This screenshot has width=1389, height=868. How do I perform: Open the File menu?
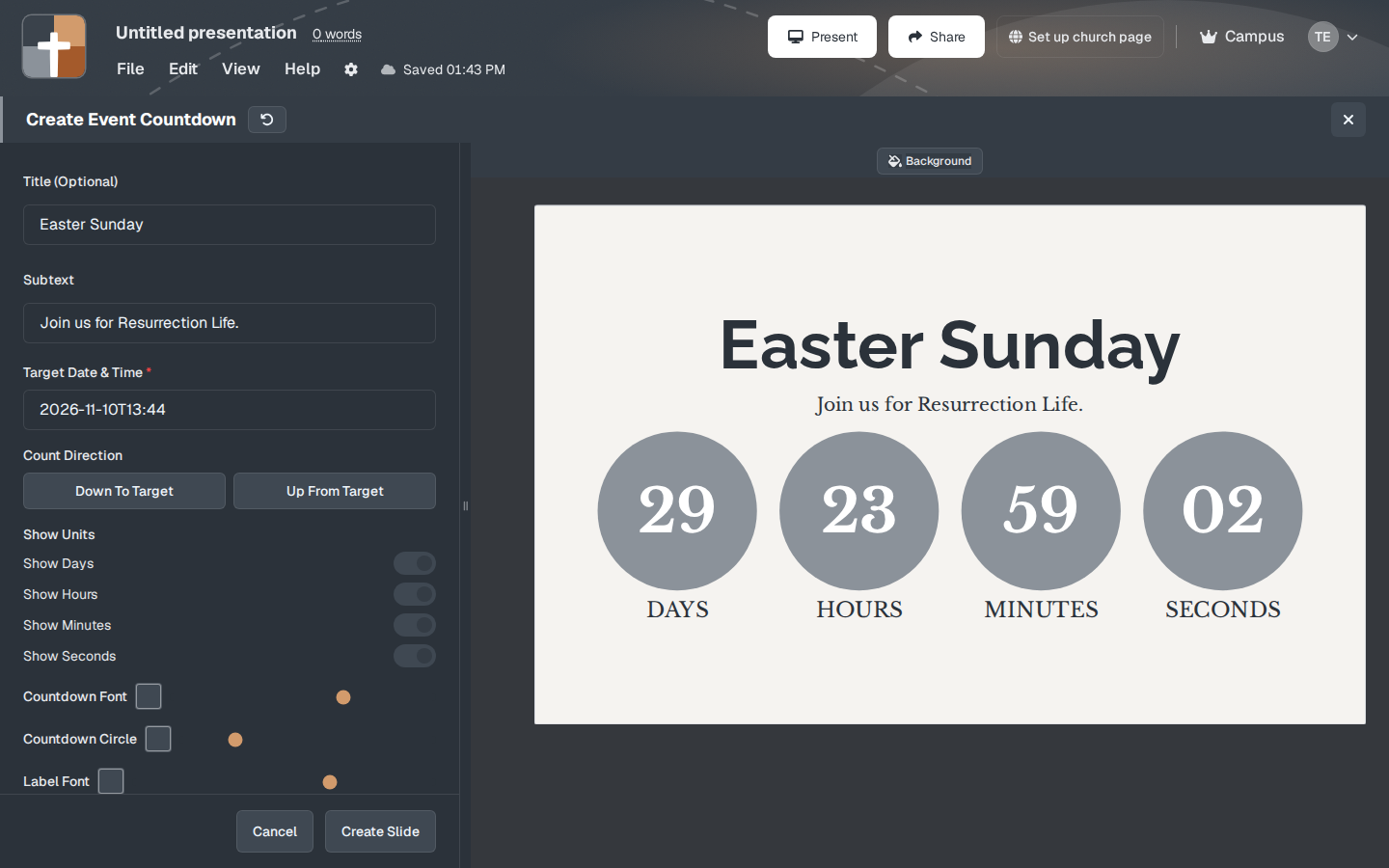click(x=130, y=69)
